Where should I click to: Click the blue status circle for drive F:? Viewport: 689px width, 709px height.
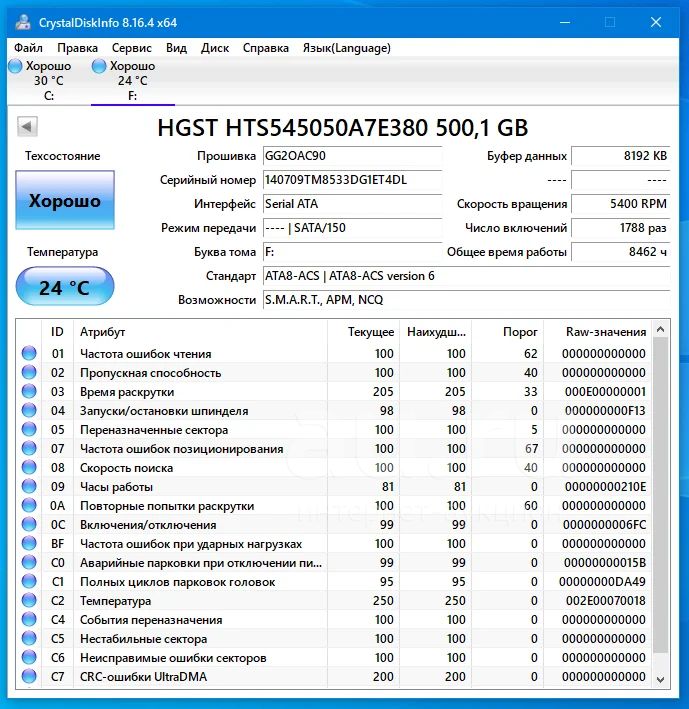[x=99, y=66]
